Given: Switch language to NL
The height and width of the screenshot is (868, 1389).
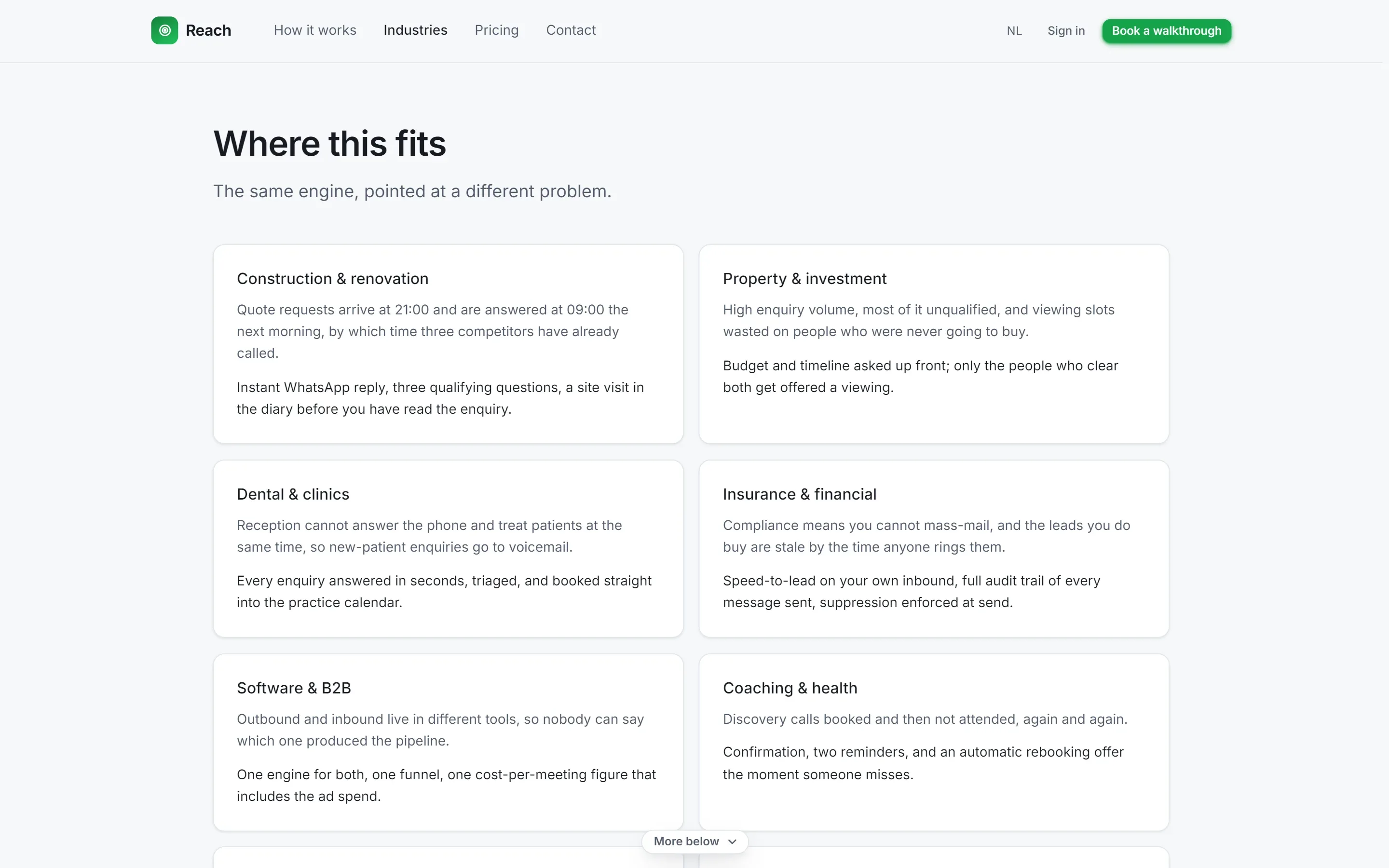Looking at the screenshot, I should [x=1014, y=31].
